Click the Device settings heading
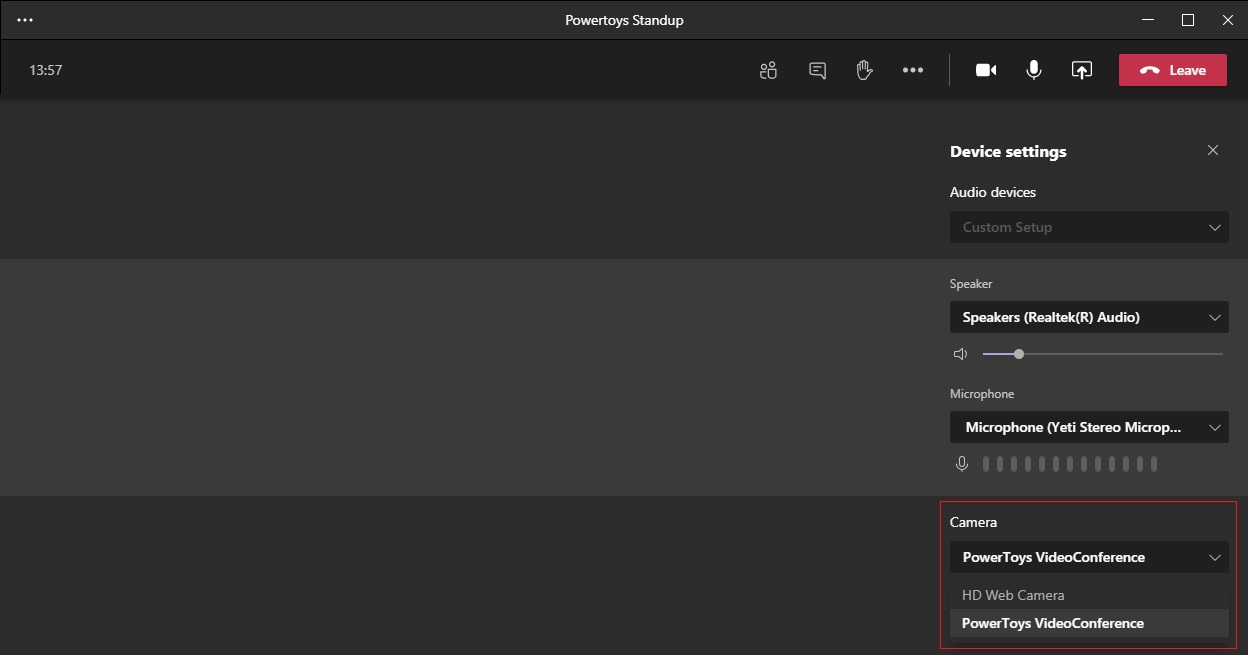 [1008, 152]
